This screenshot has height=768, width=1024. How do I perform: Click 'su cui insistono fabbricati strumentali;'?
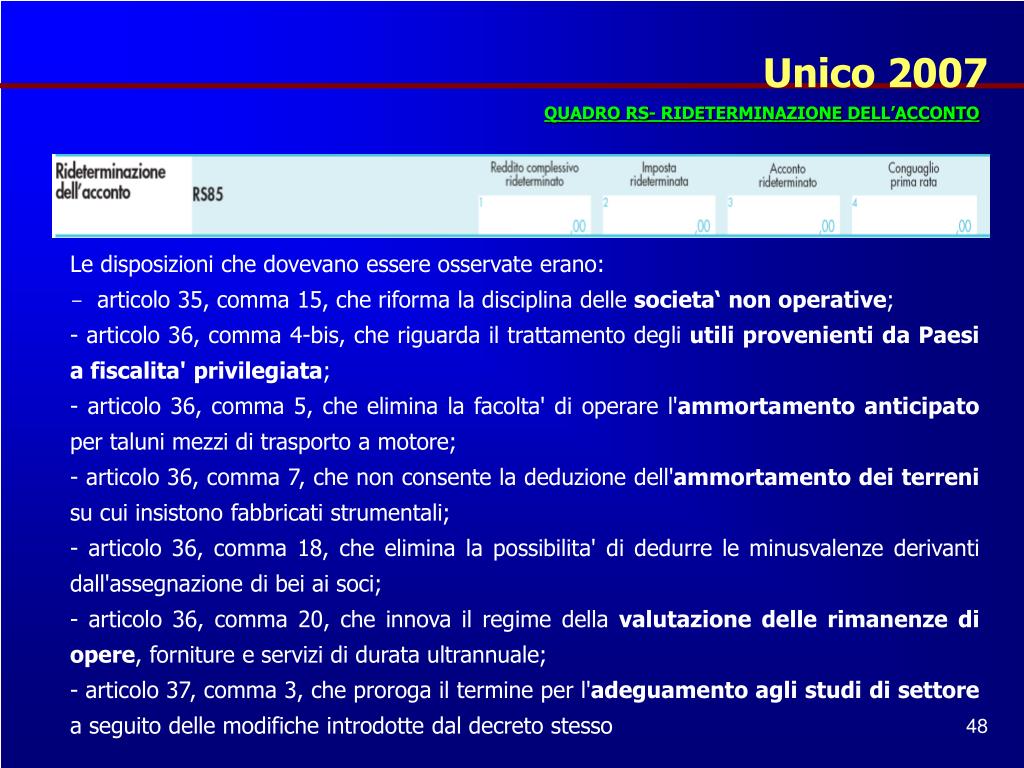pyautogui.click(x=260, y=513)
